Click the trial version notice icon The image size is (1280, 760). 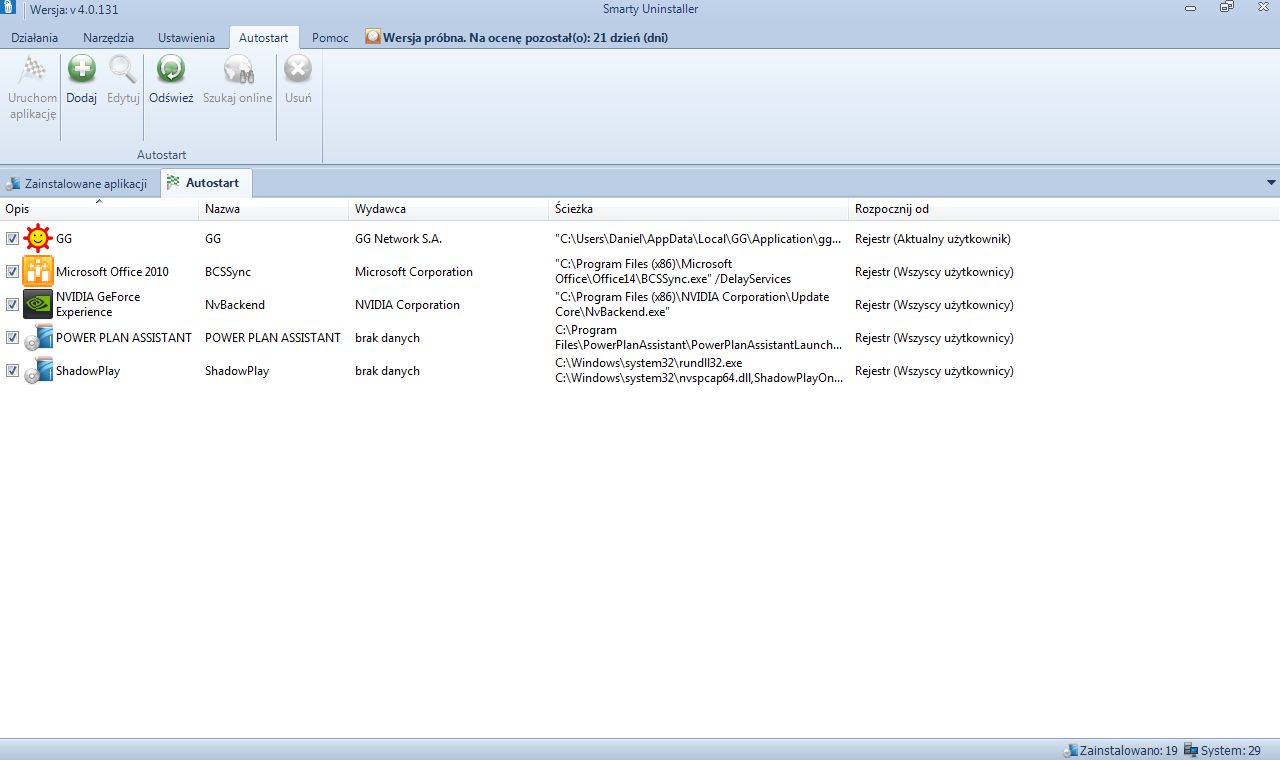coord(373,38)
